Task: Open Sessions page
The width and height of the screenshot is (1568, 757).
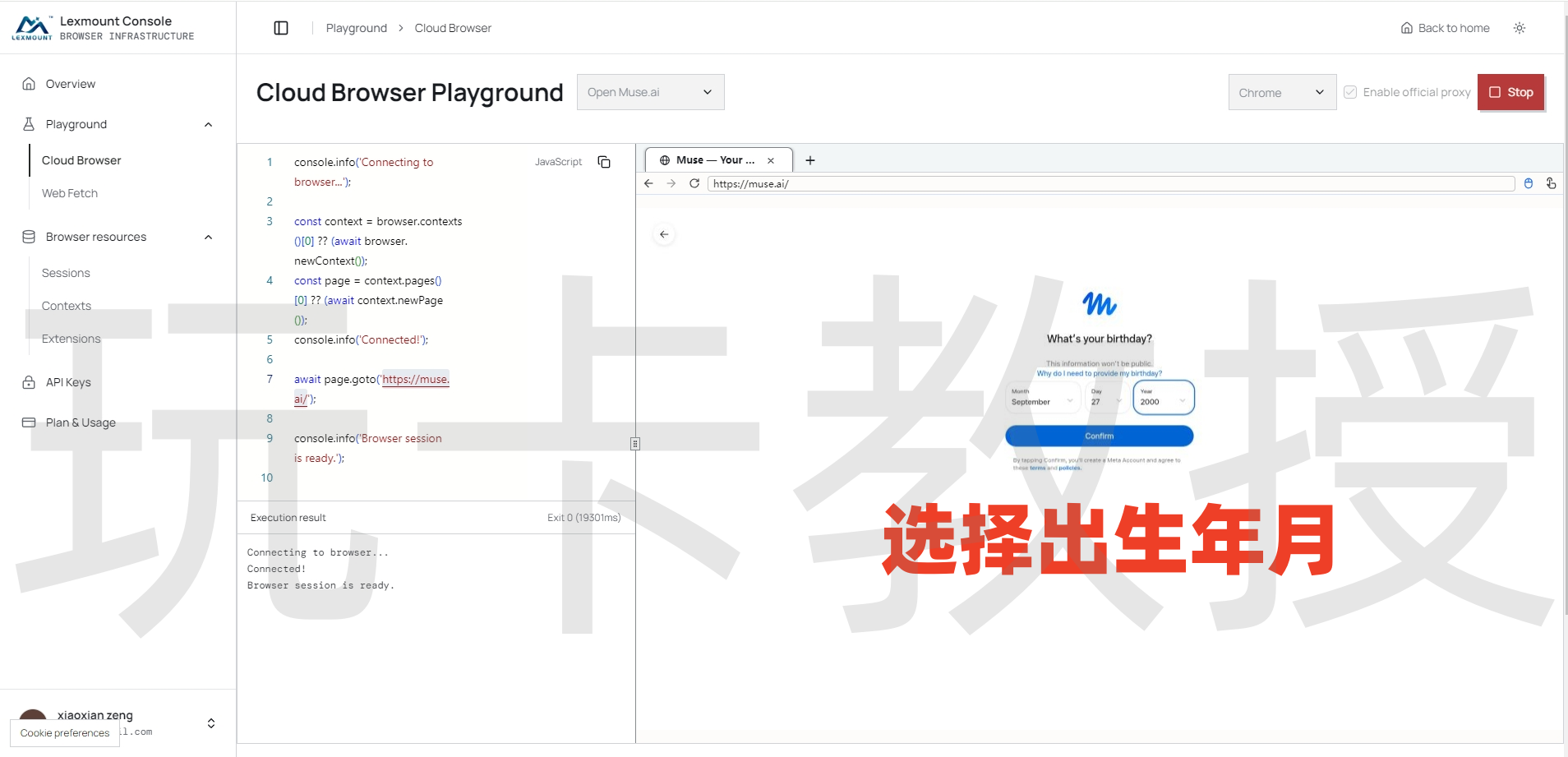Action: point(66,273)
